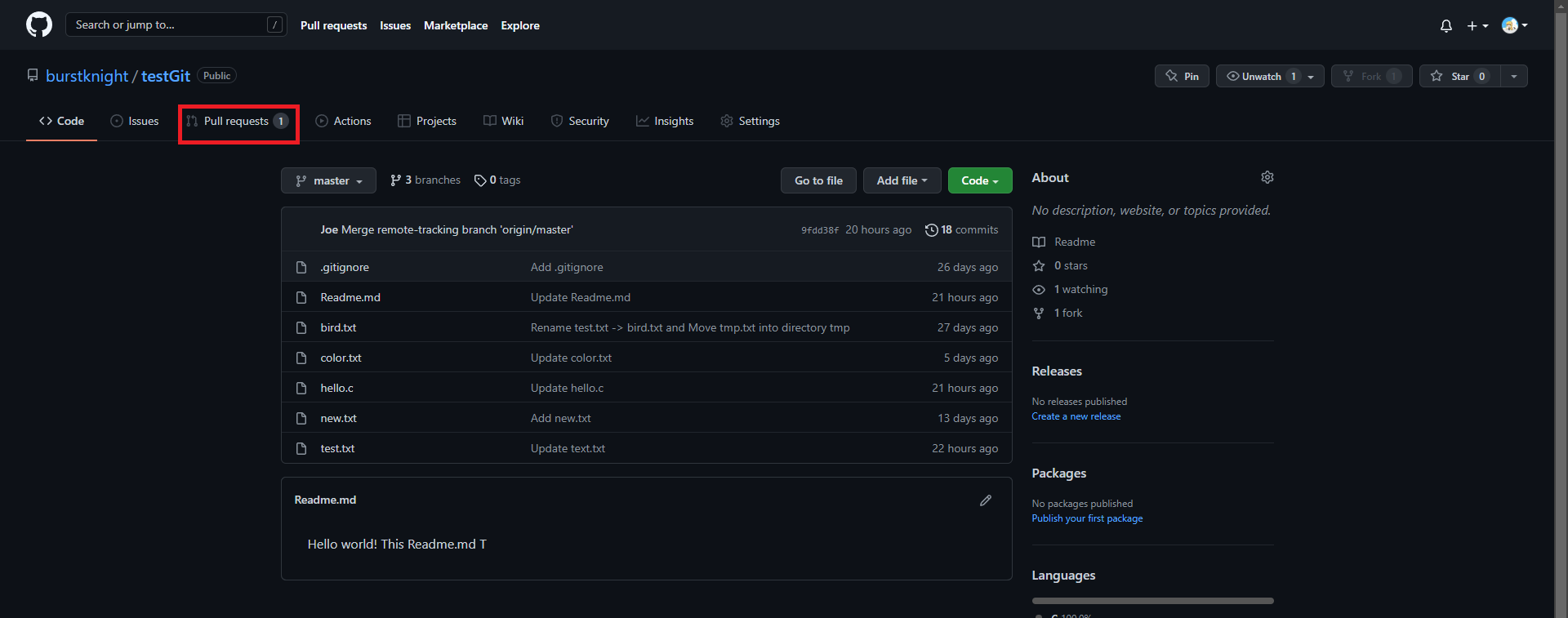The height and width of the screenshot is (618, 1568).
Task: Open the user avatar menu
Action: 1515,25
